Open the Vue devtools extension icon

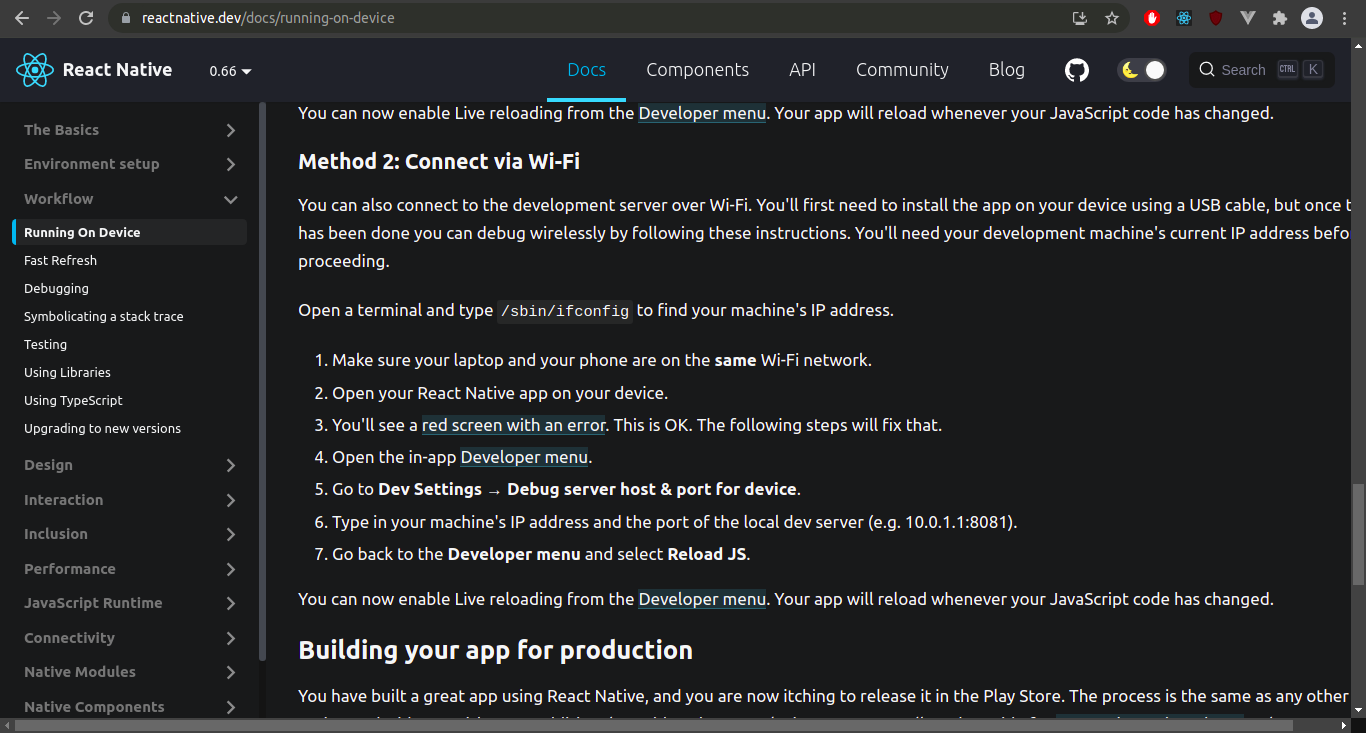coord(1248,18)
